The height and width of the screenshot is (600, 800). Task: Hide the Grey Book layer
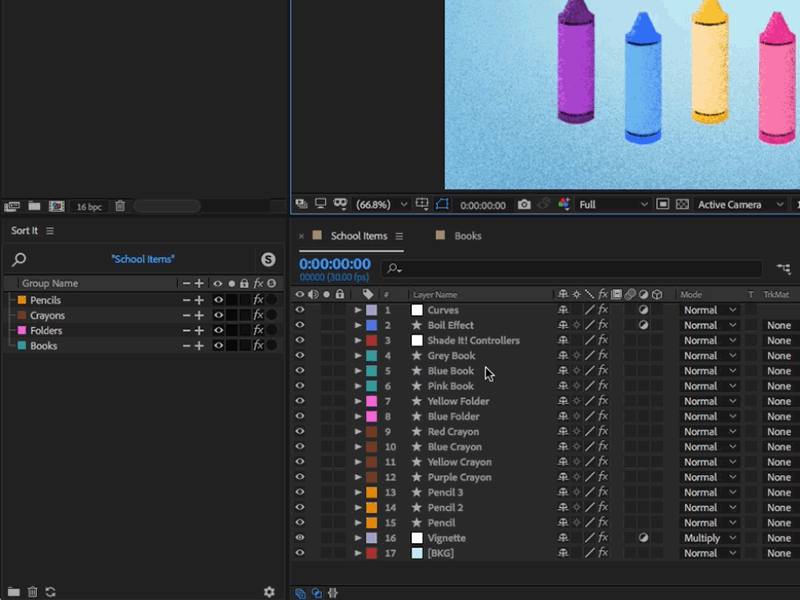coord(299,356)
